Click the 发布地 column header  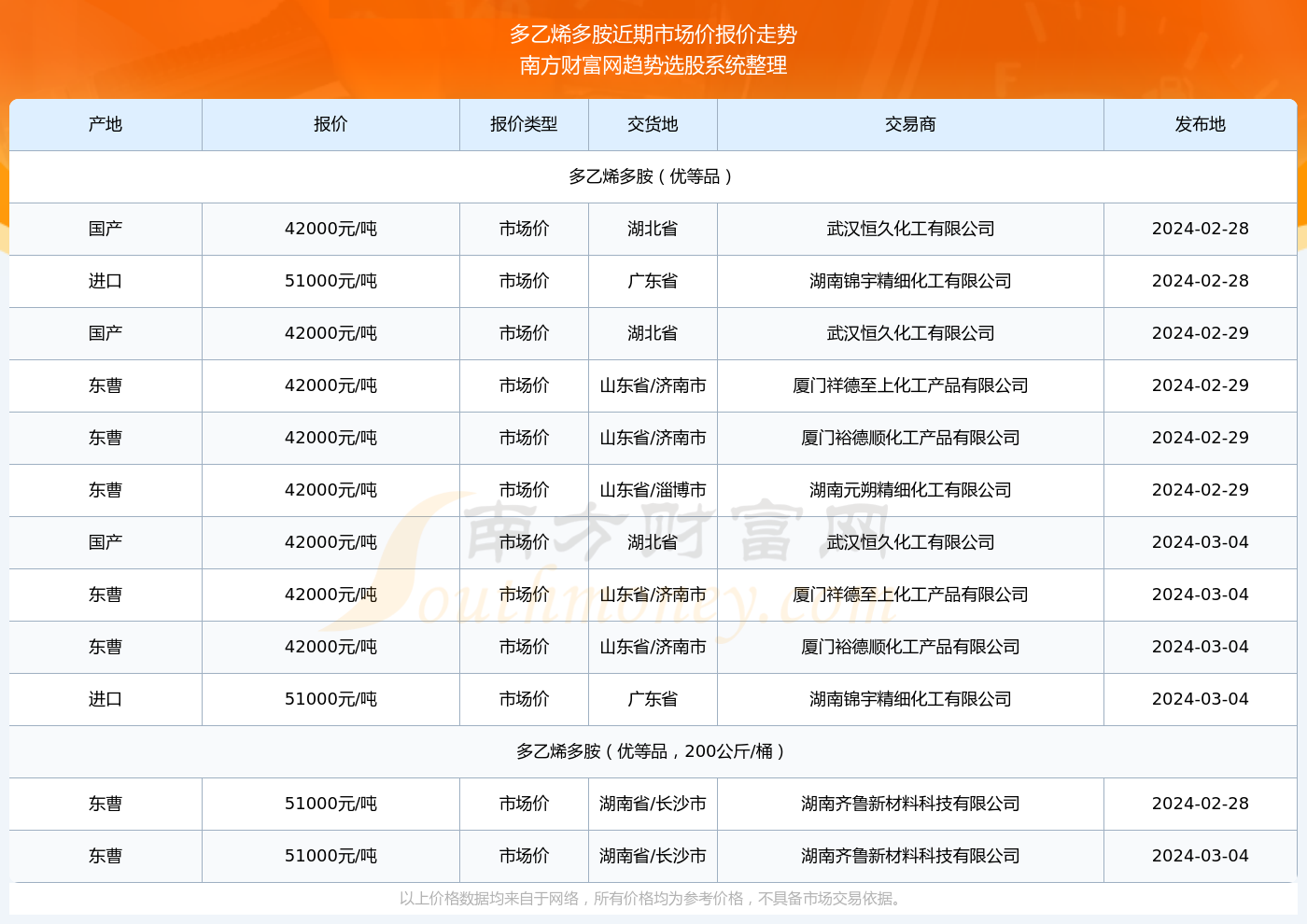[x=1201, y=124]
